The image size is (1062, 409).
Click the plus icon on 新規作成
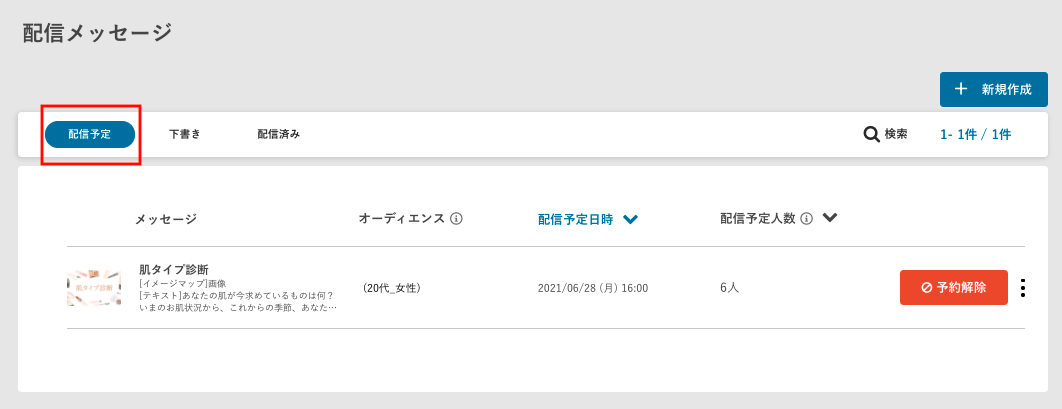(961, 89)
